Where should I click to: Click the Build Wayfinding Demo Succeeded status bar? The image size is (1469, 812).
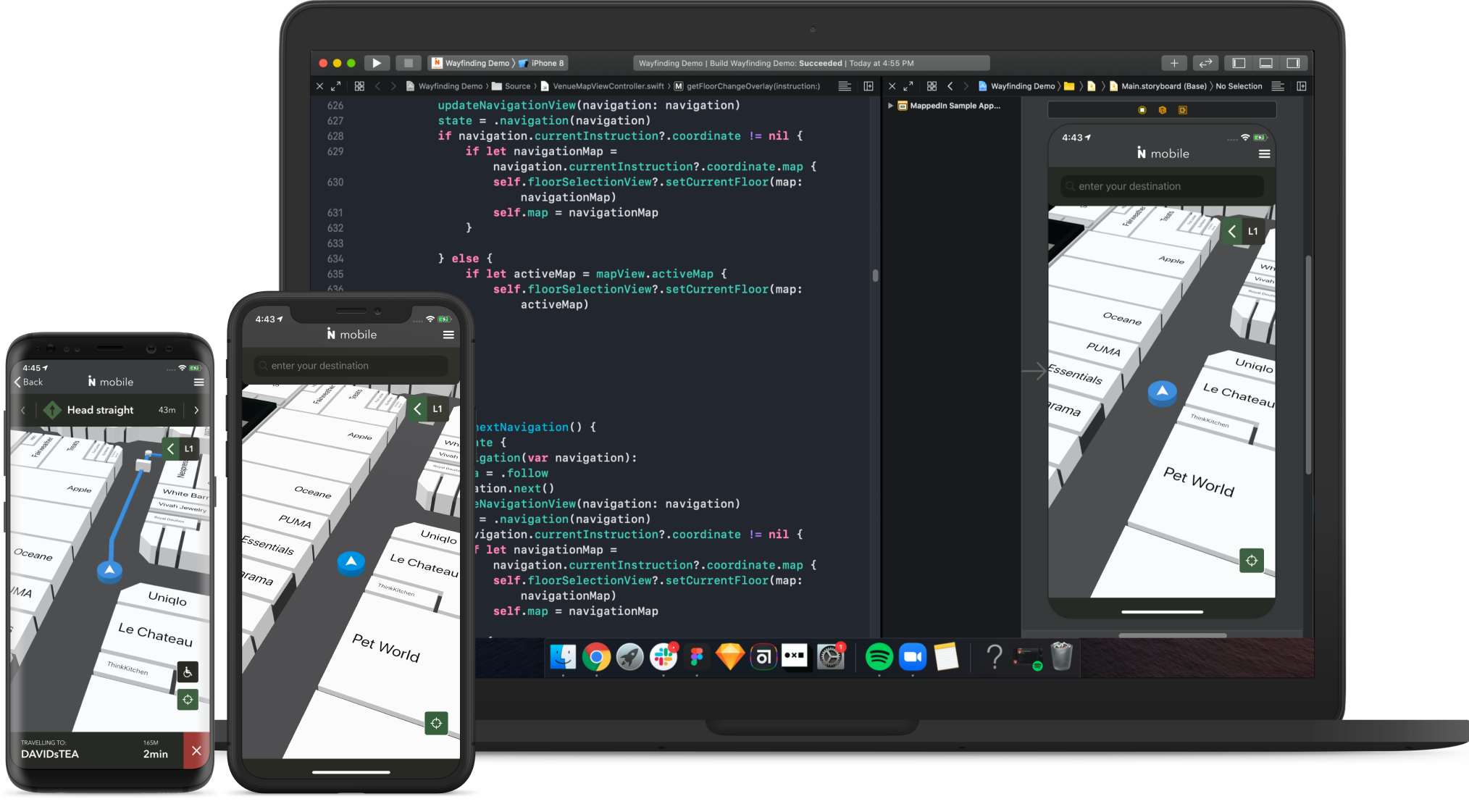click(x=811, y=63)
